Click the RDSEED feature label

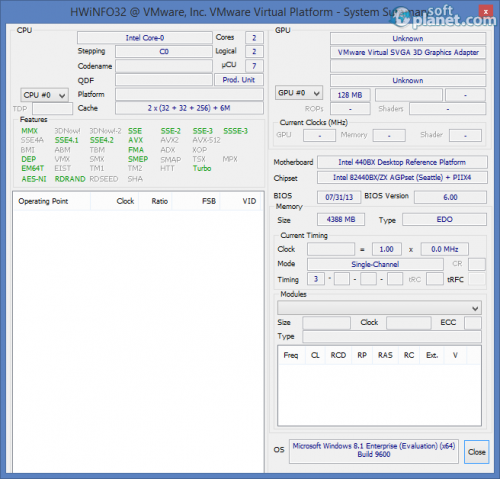pyautogui.click(x=104, y=179)
